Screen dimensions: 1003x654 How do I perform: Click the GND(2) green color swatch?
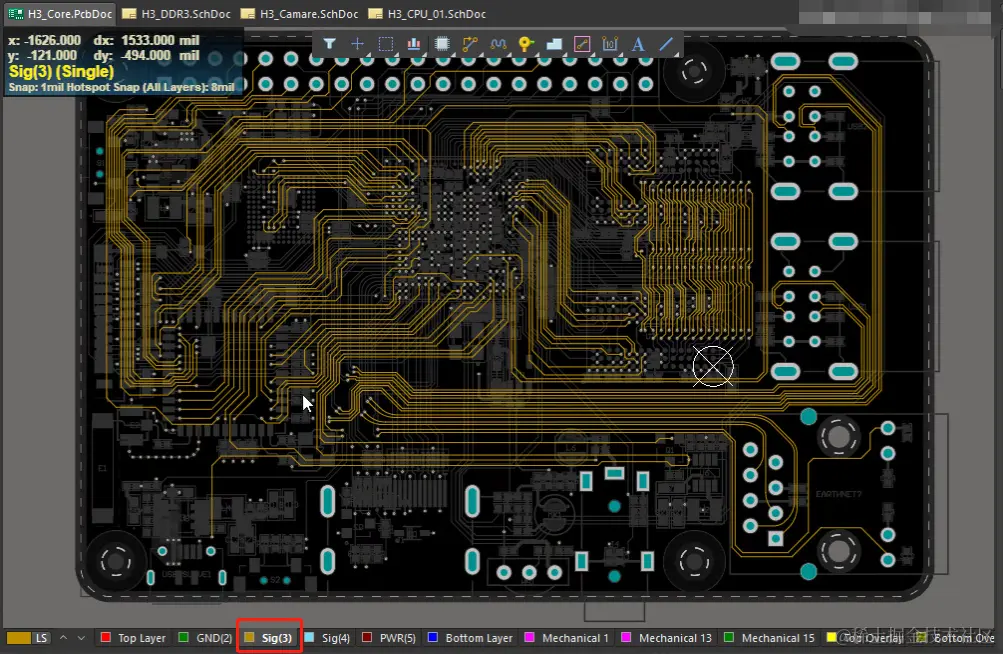tap(184, 637)
